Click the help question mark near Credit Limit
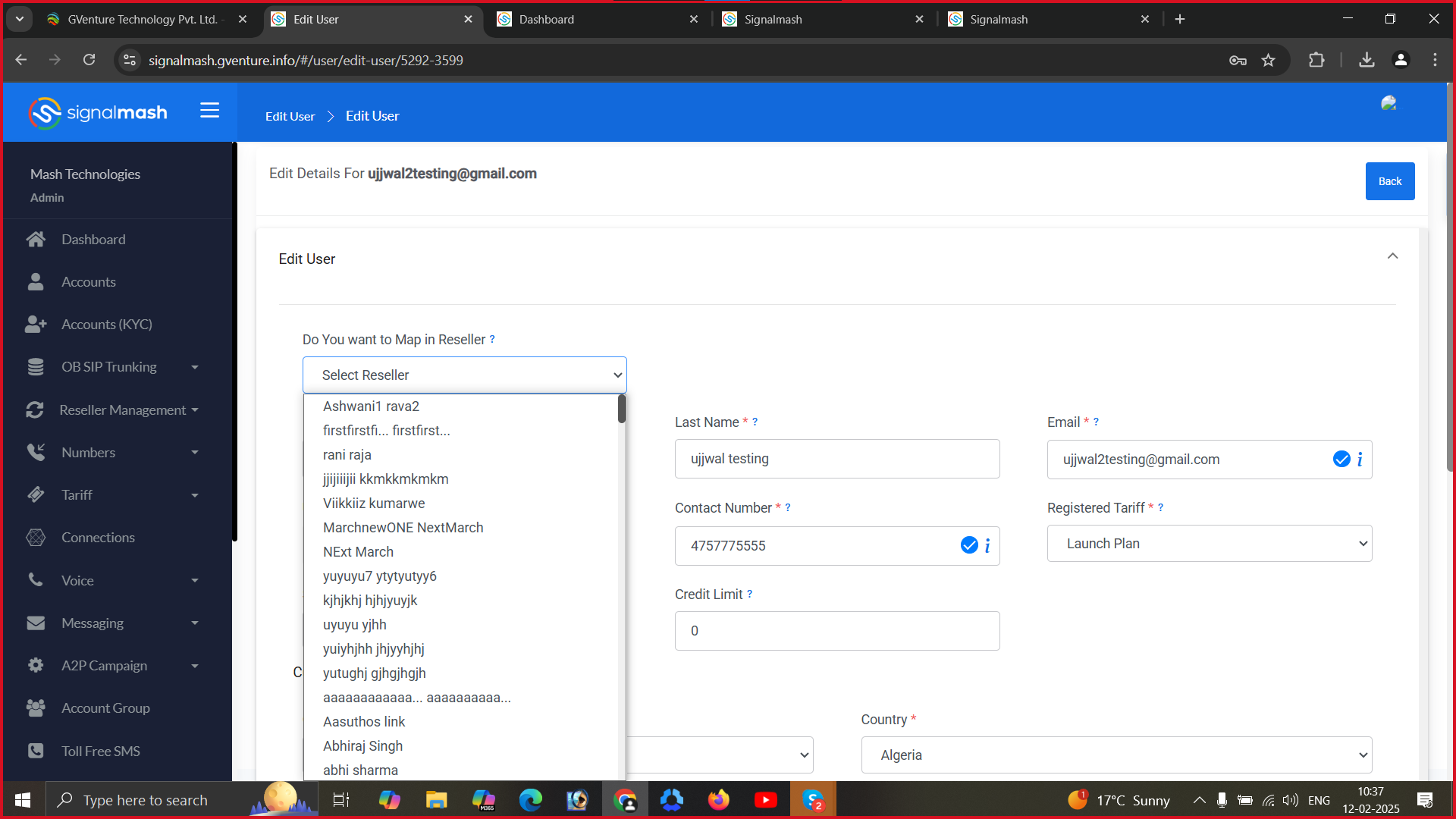Screen dimensions: 1456x819 coord(749,595)
